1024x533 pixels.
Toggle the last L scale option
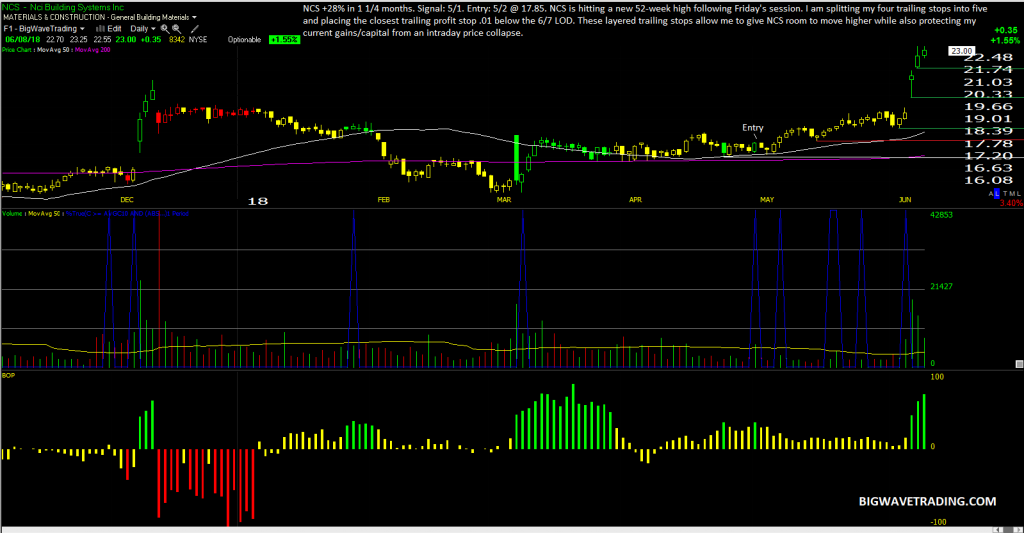(x=1019, y=193)
